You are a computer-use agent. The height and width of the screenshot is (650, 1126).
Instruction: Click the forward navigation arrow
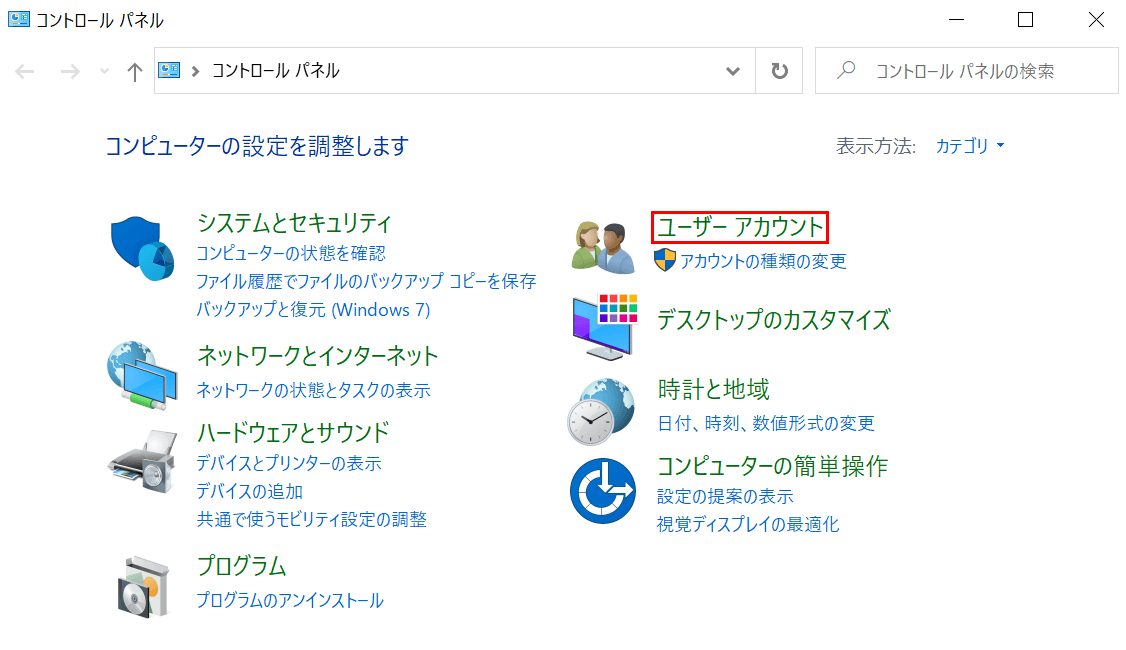pos(70,71)
